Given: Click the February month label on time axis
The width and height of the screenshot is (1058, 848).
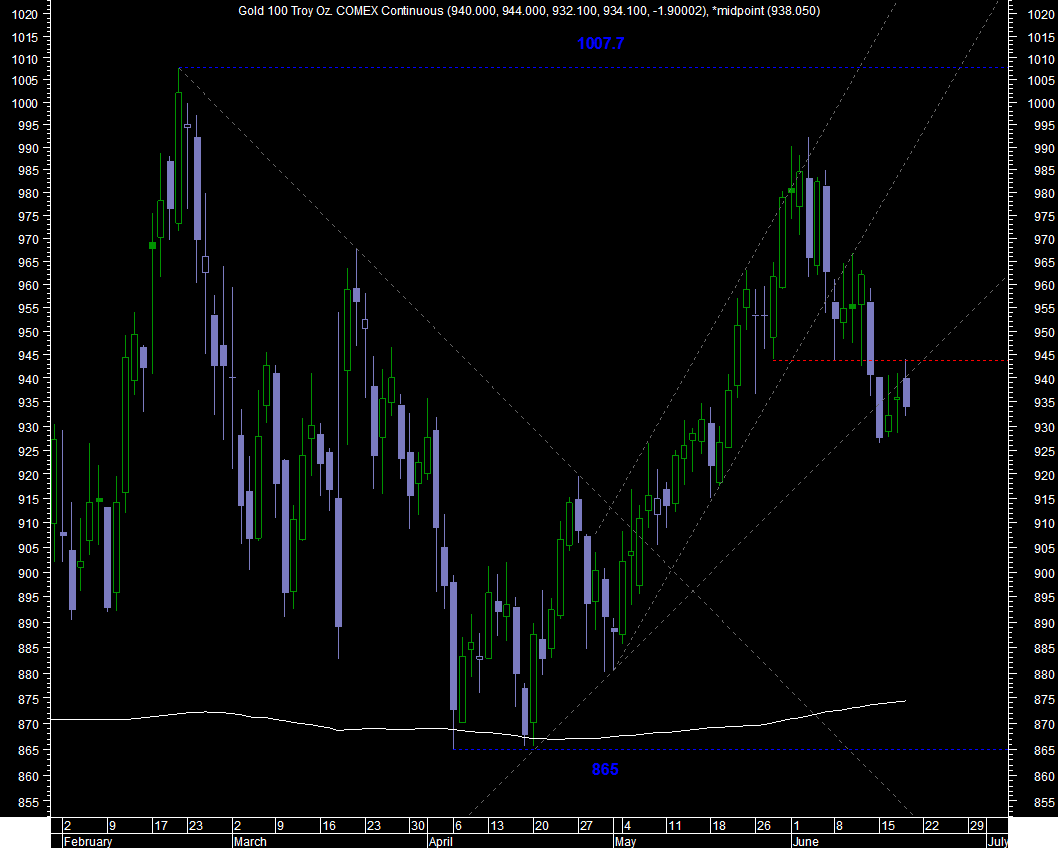Looking at the screenshot, I should pos(88,841).
